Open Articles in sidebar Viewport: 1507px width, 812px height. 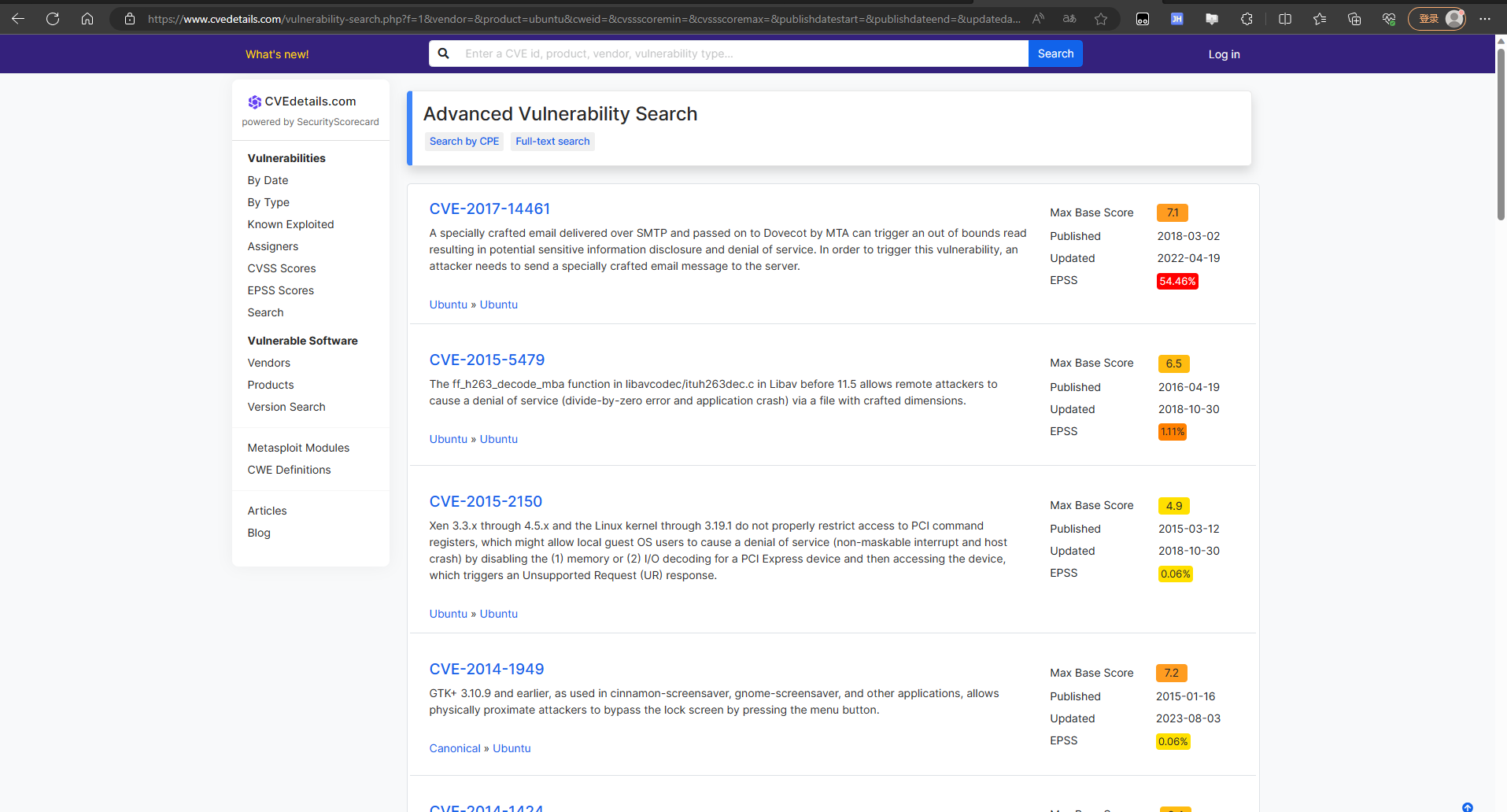(267, 511)
